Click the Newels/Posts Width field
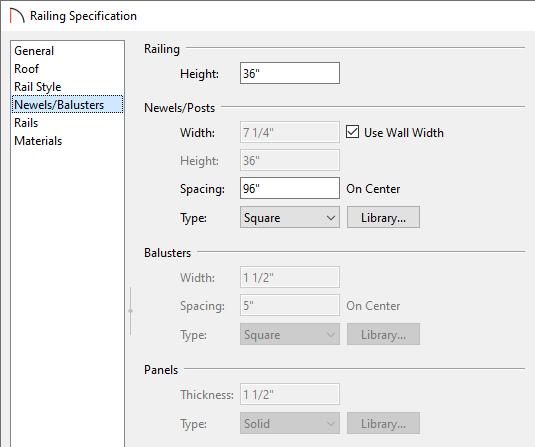 290,132
